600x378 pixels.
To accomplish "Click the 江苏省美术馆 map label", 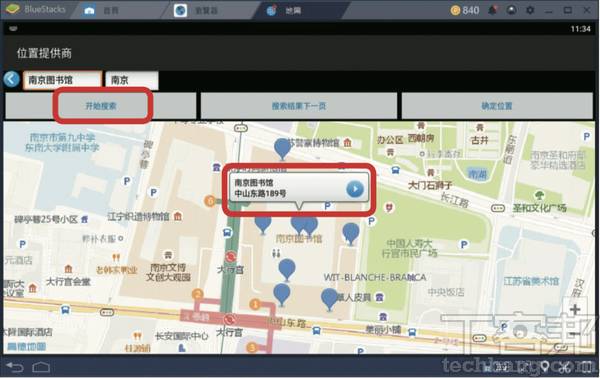I will point(531,281).
